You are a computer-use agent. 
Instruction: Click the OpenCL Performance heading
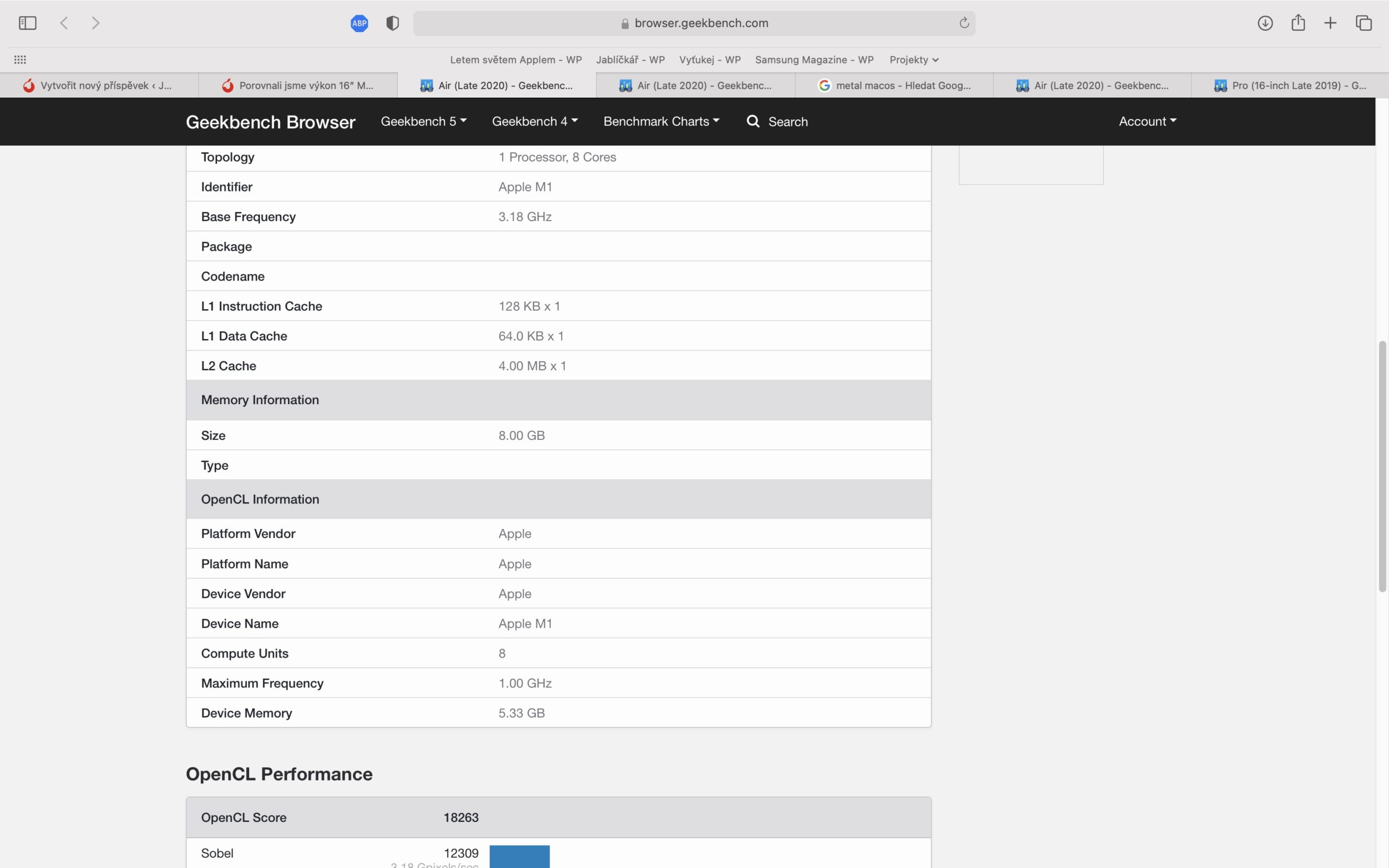point(279,774)
